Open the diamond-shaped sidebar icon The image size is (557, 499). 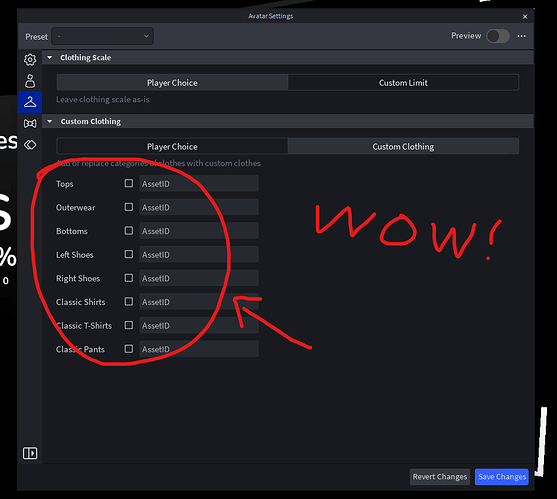pos(30,145)
